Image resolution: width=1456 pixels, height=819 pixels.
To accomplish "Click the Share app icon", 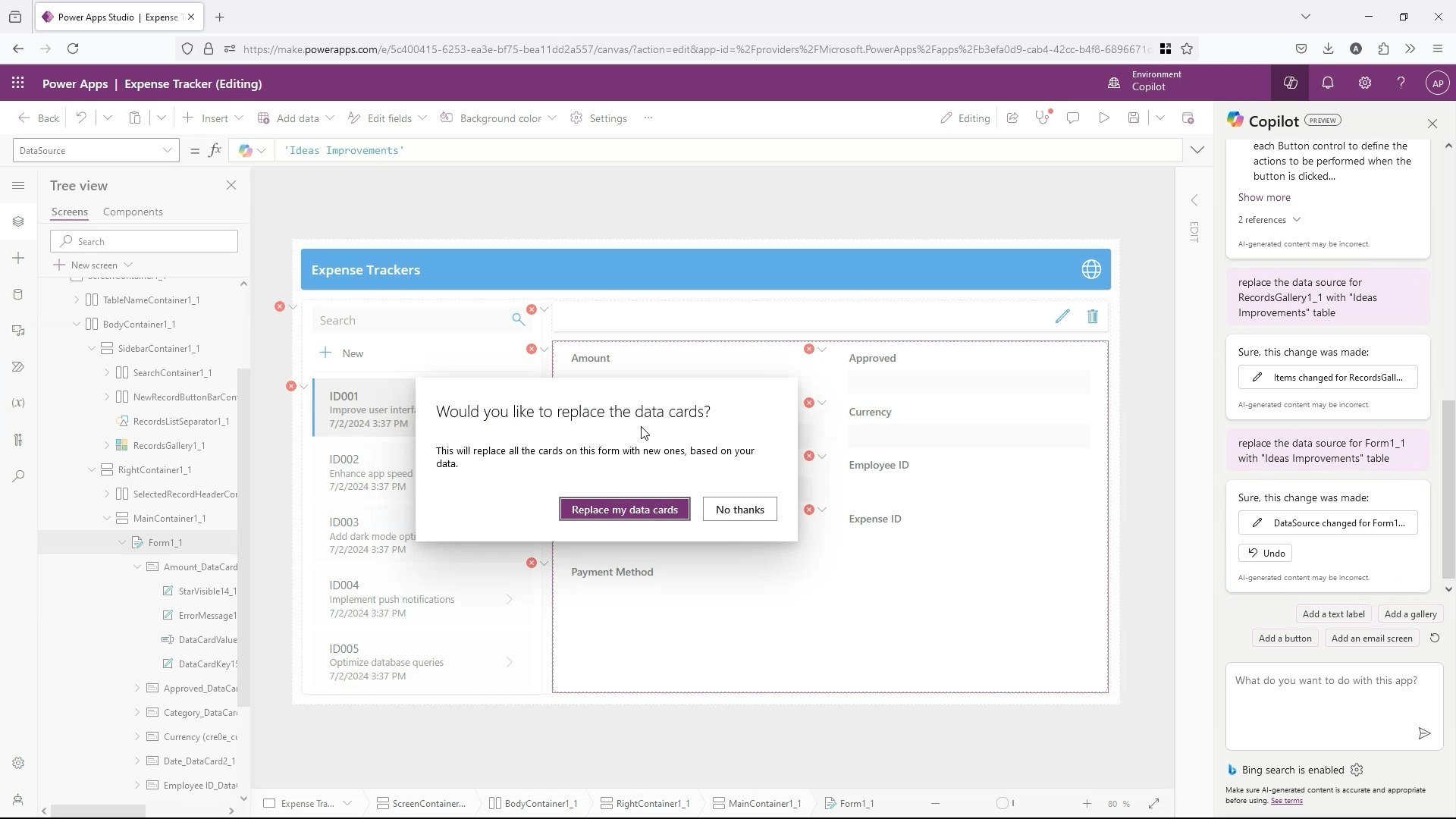I will tap(1012, 118).
